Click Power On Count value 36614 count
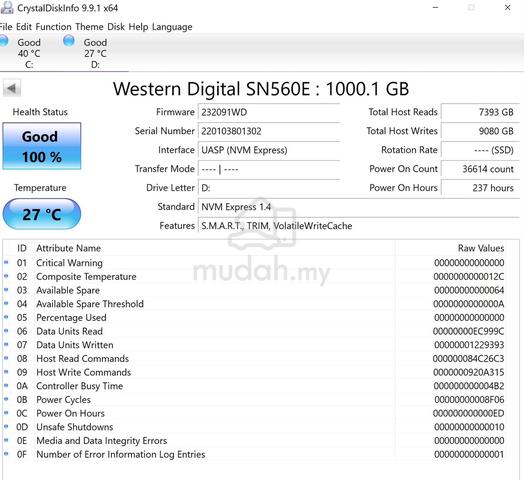524x480 pixels. tap(480, 169)
